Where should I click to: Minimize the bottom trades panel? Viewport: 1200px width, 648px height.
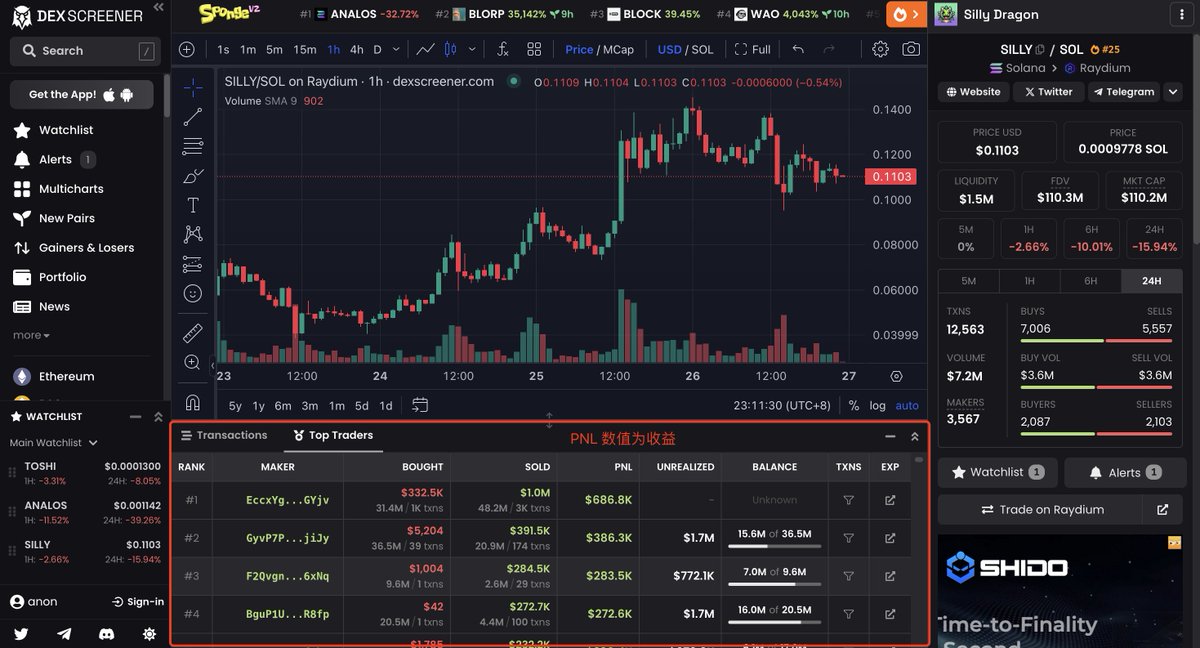pos(890,436)
